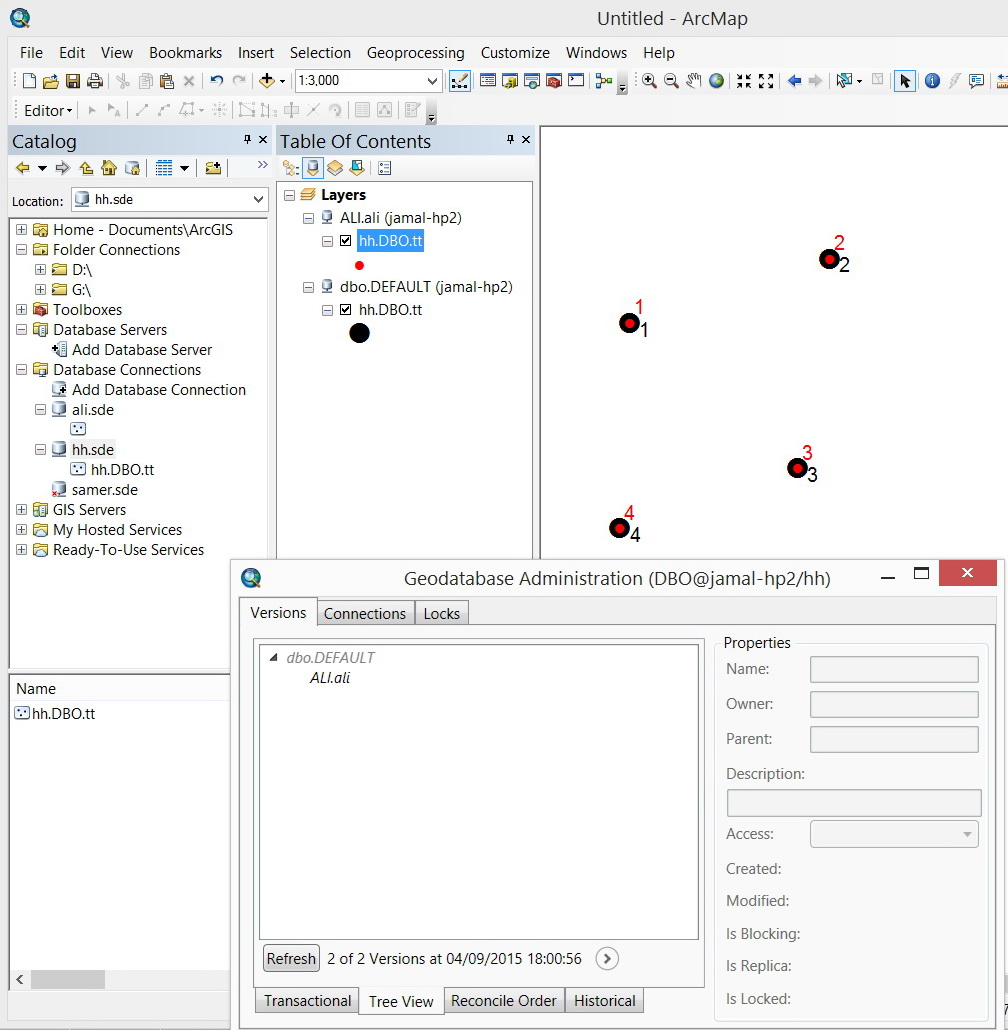Expand the Toolboxes node in Catalog
Screen dimensions: 1008x1030
click(x=22, y=309)
